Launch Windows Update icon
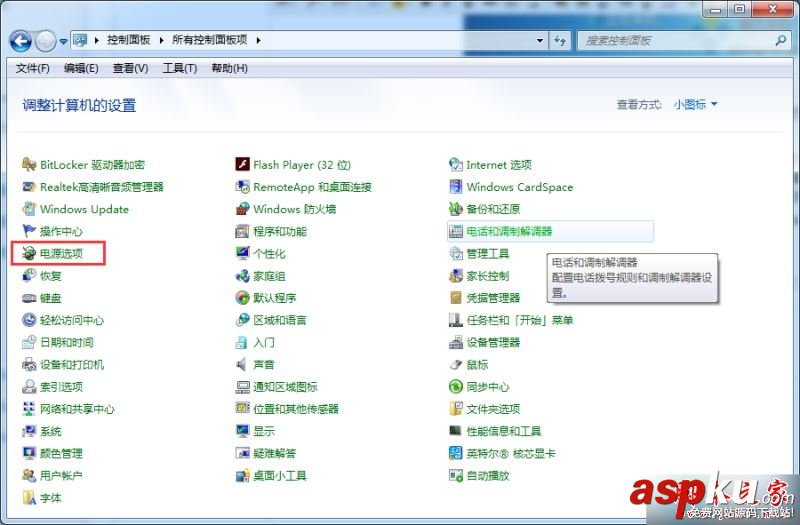 point(29,209)
